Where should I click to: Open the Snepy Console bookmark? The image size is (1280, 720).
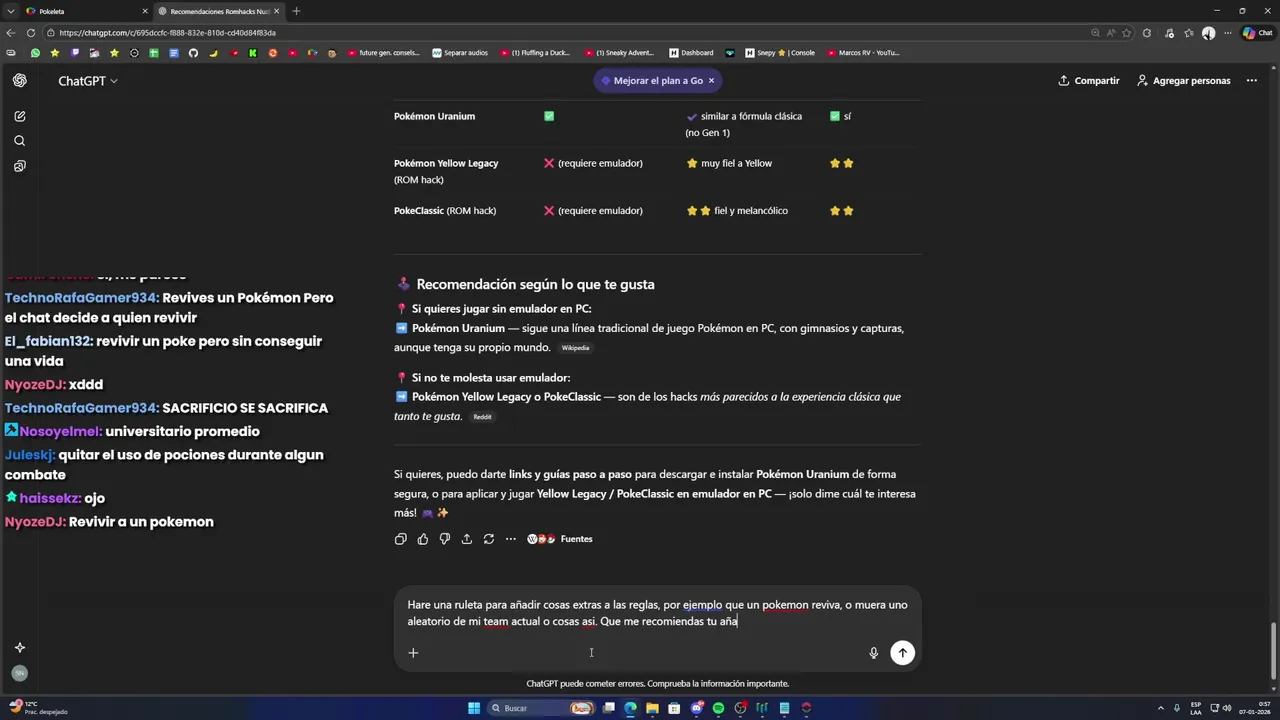(x=780, y=53)
